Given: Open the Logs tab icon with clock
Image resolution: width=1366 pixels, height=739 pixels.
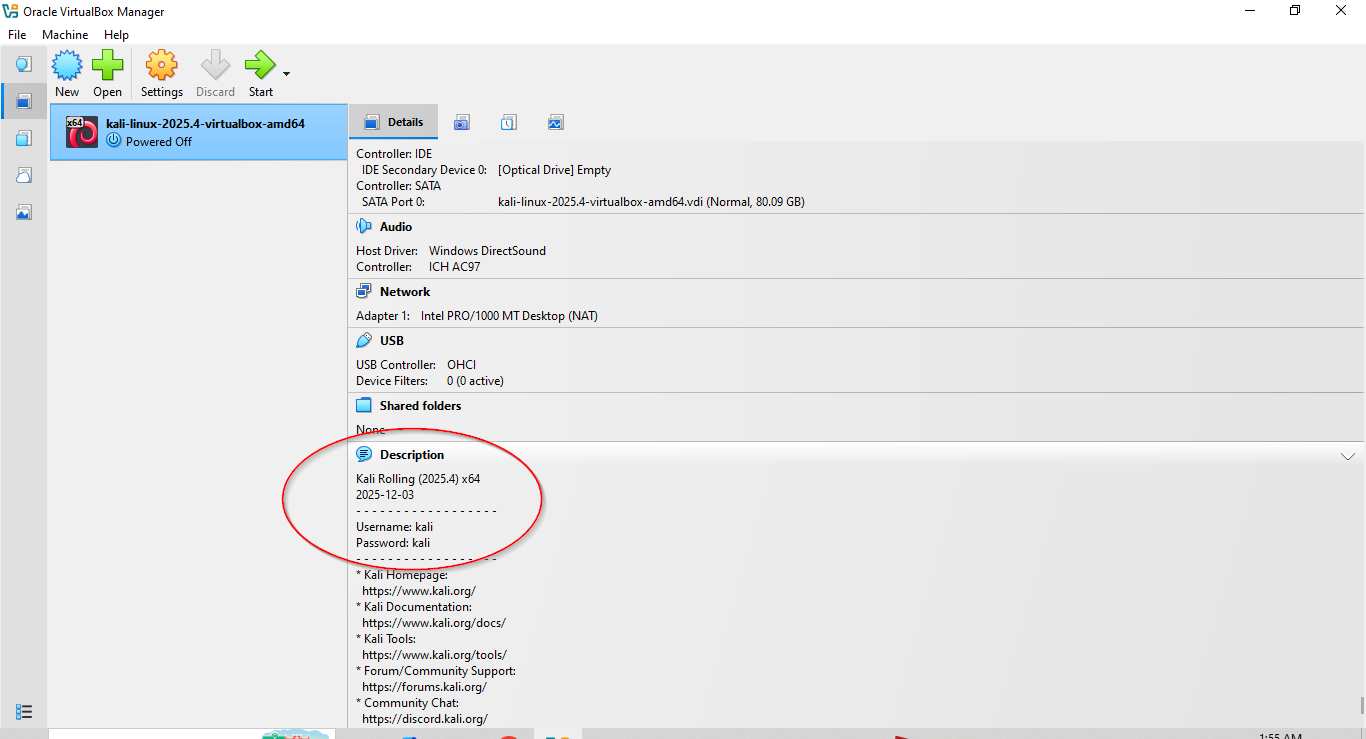Looking at the screenshot, I should [x=508, y=123].
